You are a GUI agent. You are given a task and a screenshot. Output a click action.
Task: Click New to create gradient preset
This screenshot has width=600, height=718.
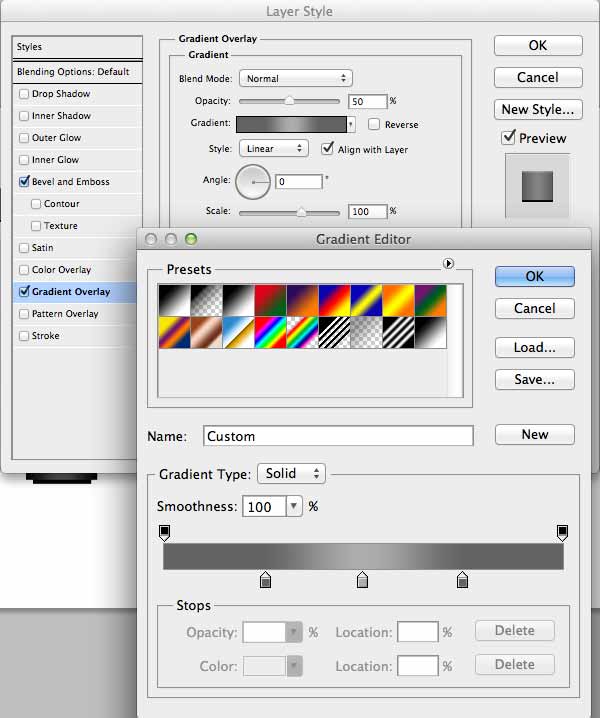pos(535,434)
